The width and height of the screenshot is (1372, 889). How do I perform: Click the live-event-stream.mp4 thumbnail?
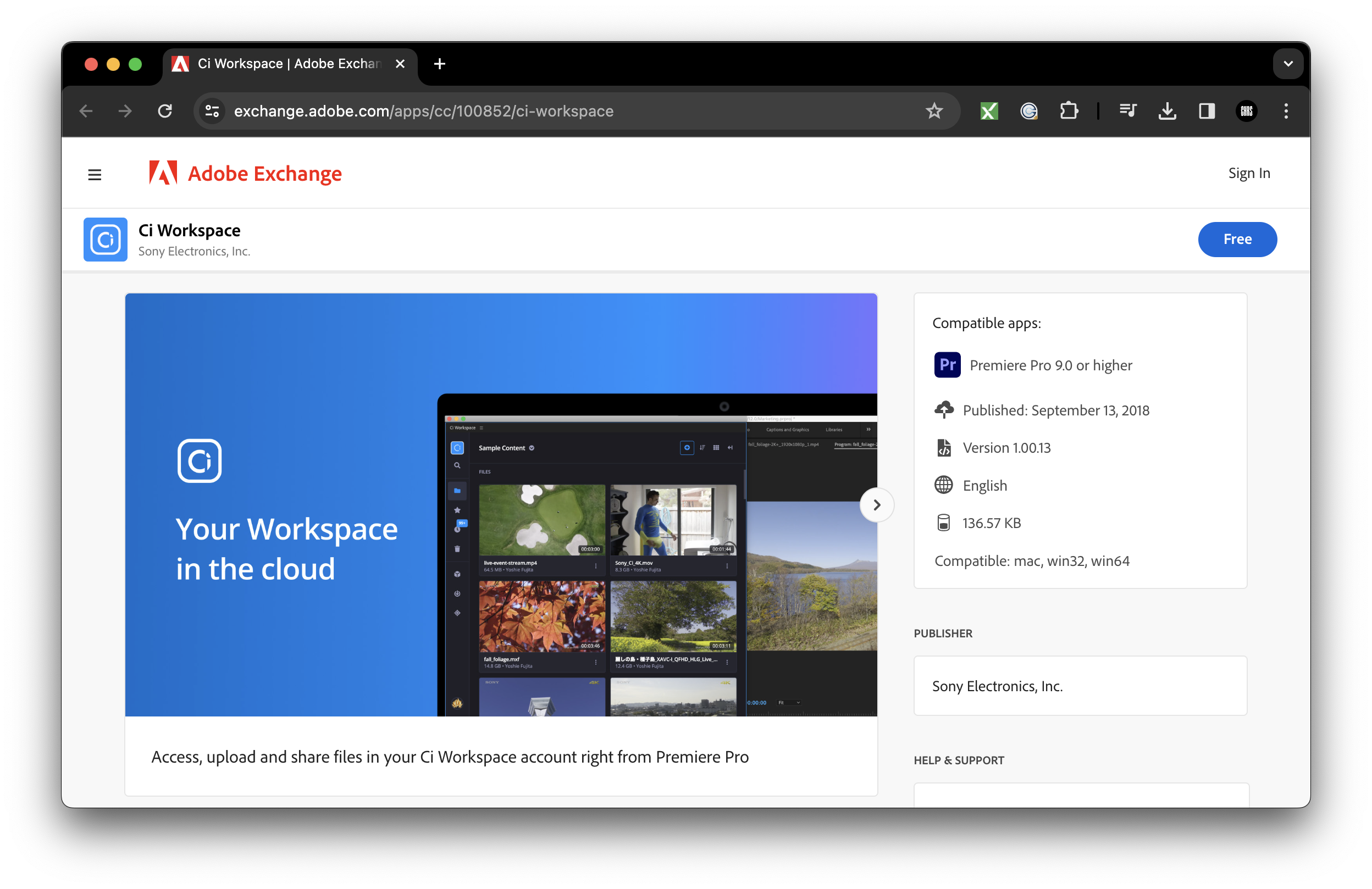[x=541, y=519]
